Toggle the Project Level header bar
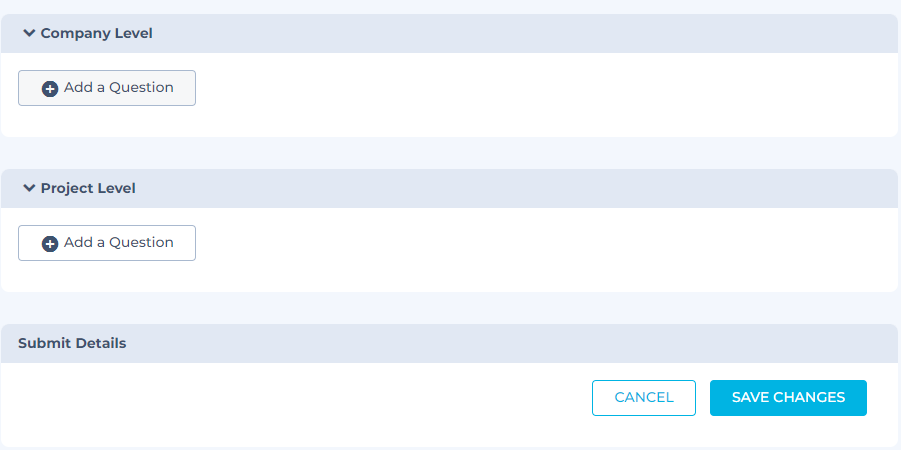 point(500,188)
